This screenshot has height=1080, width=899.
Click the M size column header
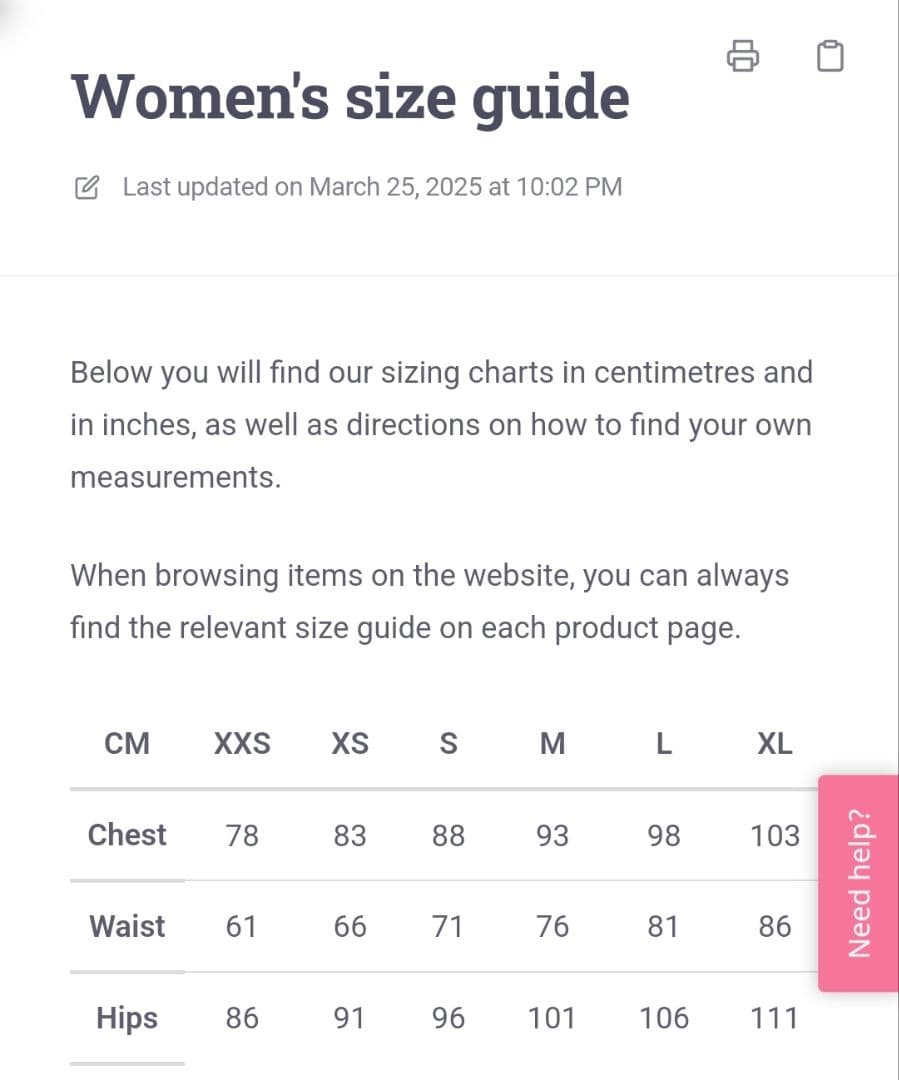tap(552, 744)
